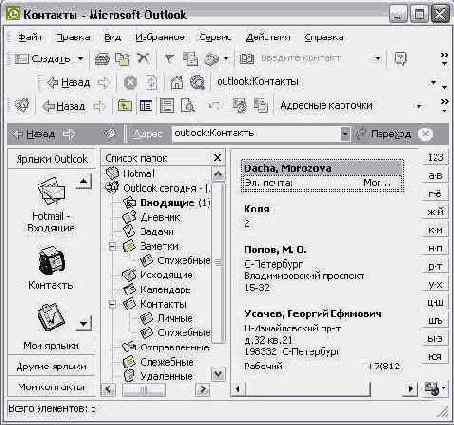Viewport: 454px width, 425px height.
Task: Open the Справка menu
Action: tap(323, 37)
